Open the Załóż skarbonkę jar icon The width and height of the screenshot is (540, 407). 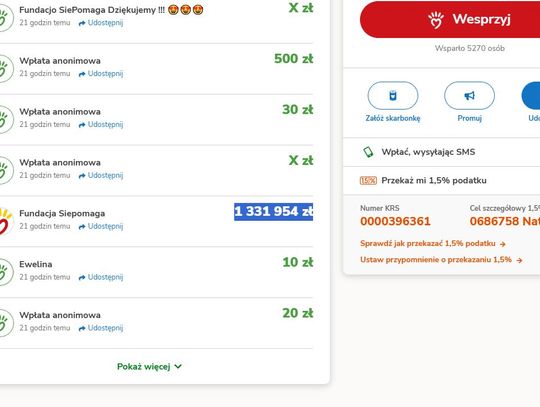[x=393, y=95]
